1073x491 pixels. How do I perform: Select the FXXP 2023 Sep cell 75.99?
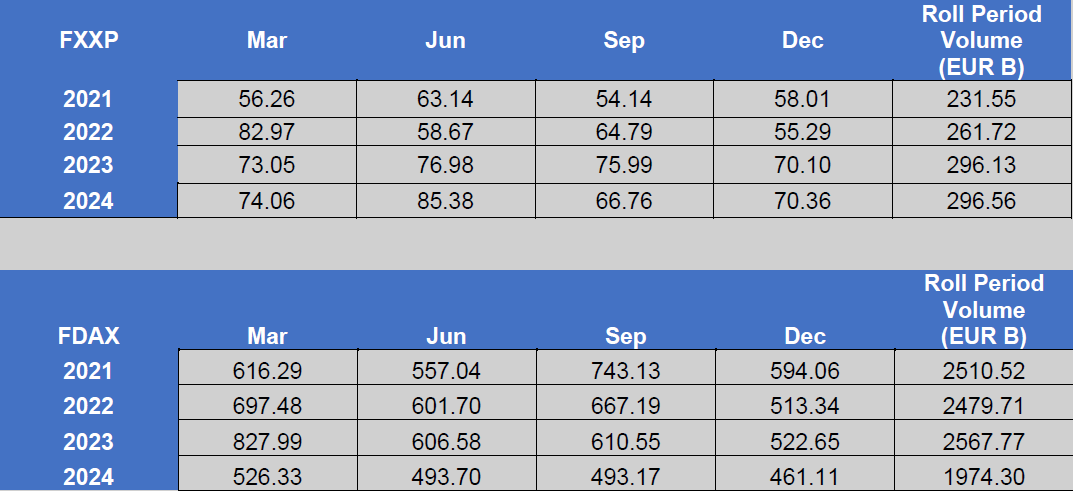[624, 165]
